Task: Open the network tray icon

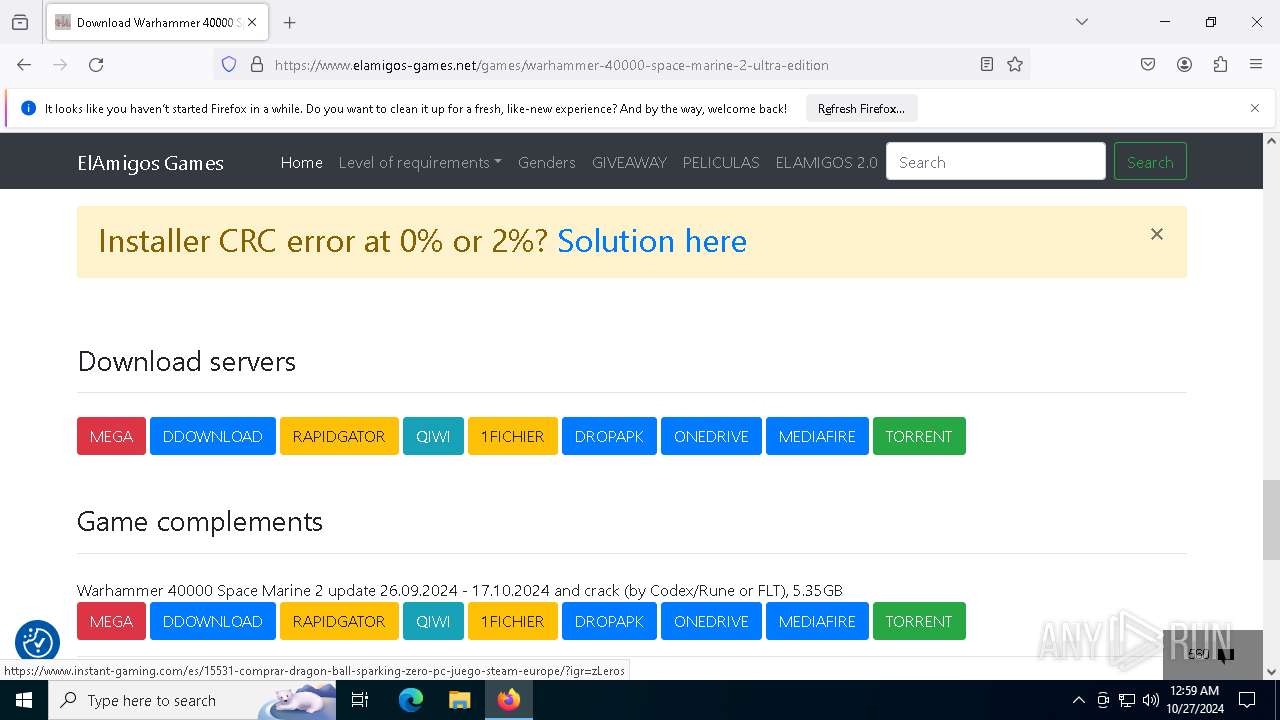Action: click(x=1127, y=700)
